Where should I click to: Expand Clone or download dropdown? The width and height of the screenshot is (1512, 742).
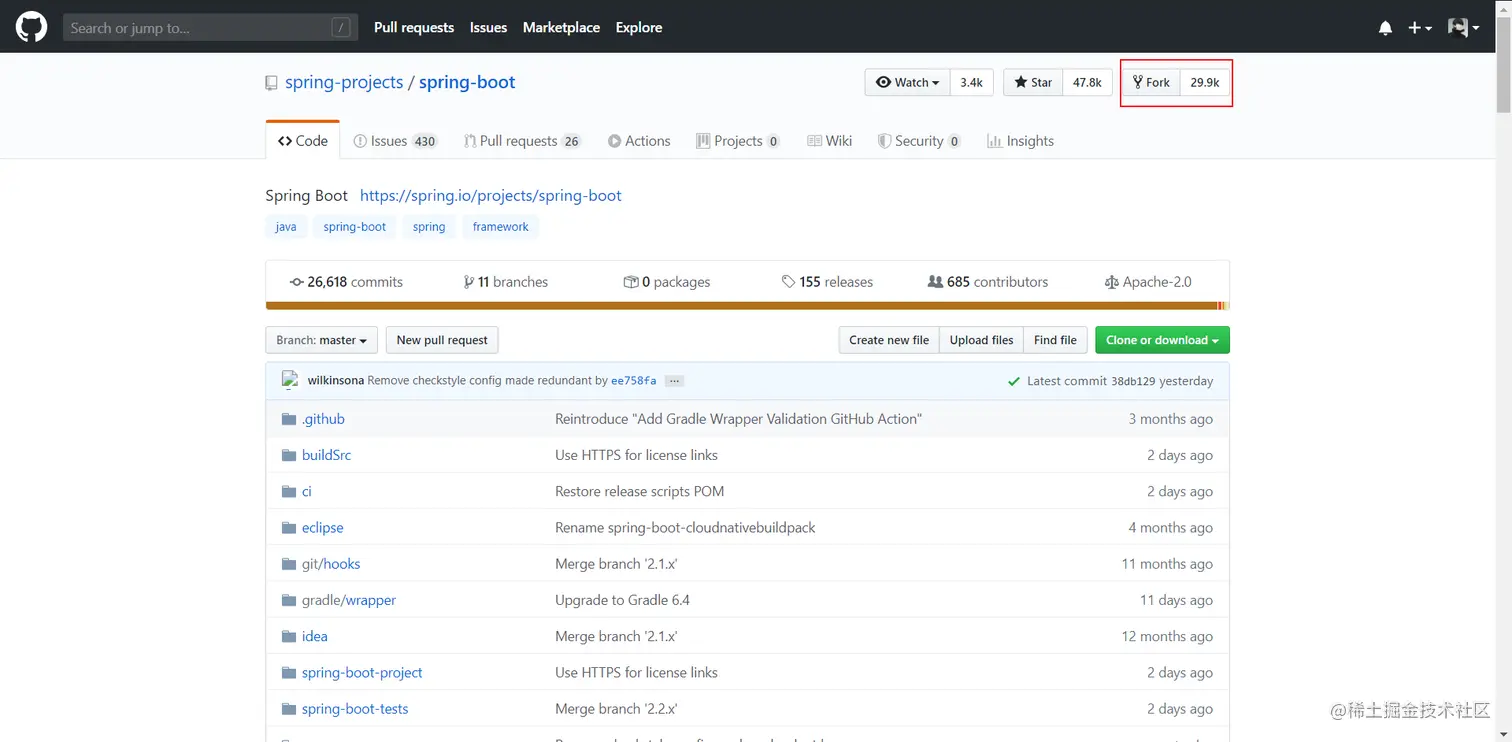click(1162, 340)
